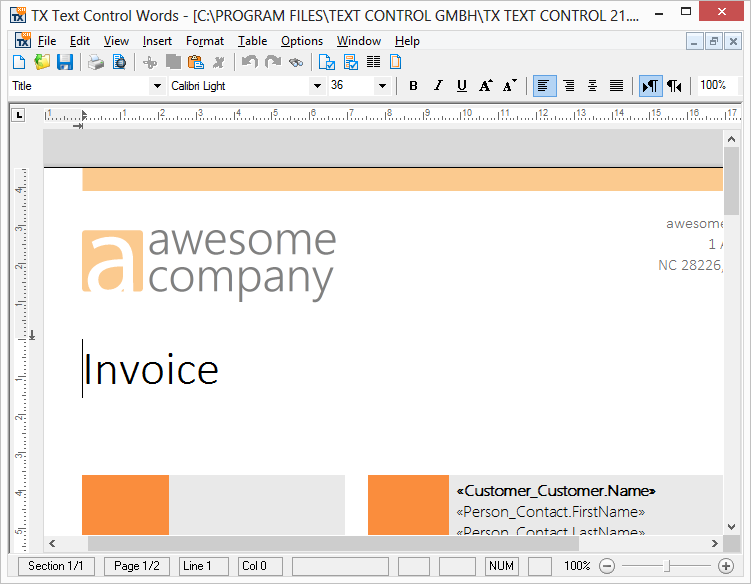Expand the font size 36 dropdown
This screenshot has width=751, height=584.
382,86
